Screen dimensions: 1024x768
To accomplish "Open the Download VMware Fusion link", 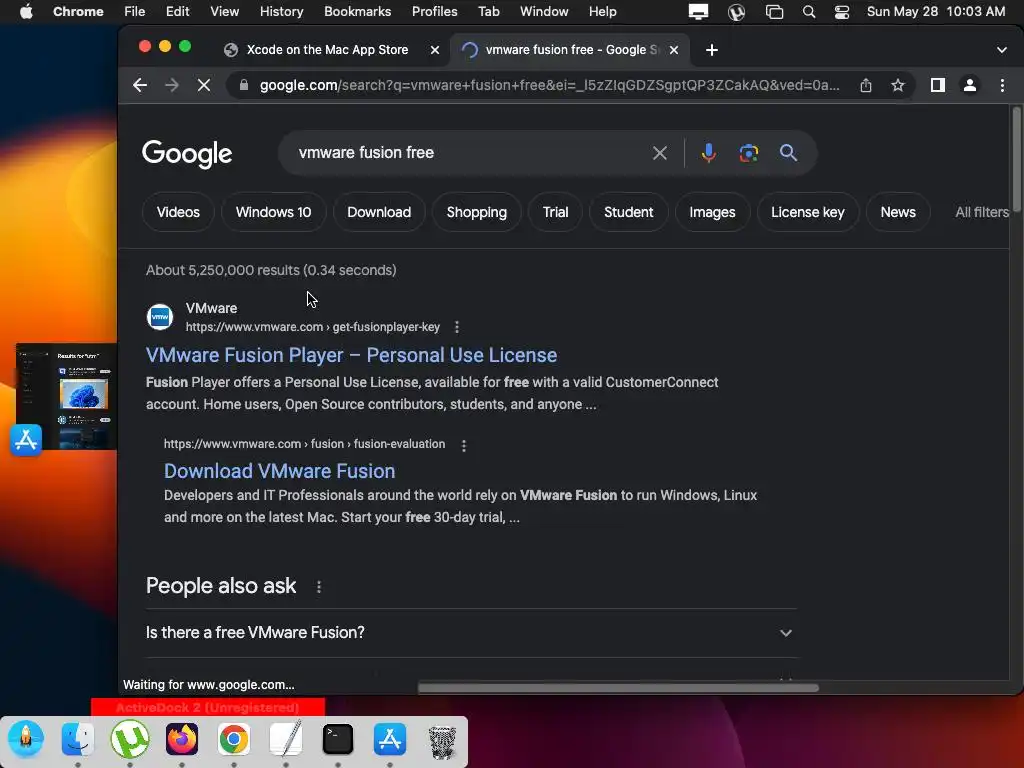I will pos(280,471).
